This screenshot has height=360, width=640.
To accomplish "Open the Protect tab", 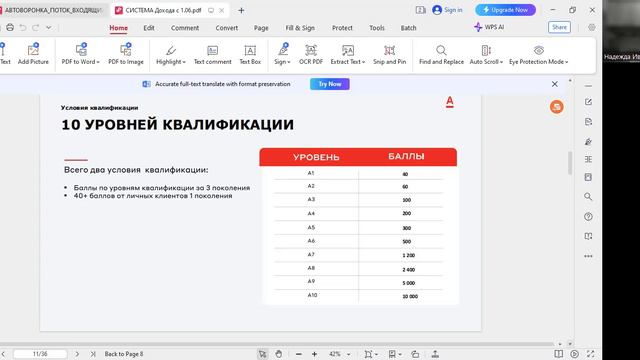I will pyautogui.click(x=342, y=28).
